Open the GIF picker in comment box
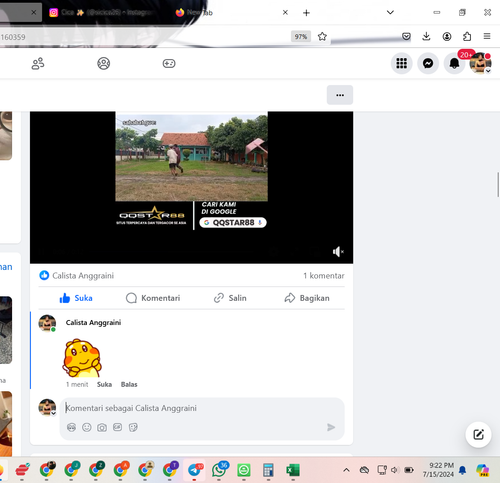This screenshot has height=483, width=500. [x=117, y=427]
